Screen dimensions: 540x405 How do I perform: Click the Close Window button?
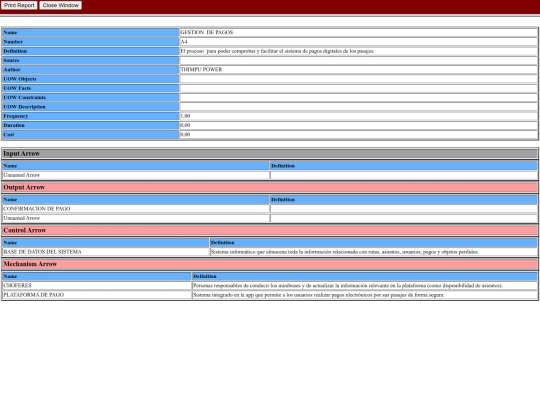(61, 5)
